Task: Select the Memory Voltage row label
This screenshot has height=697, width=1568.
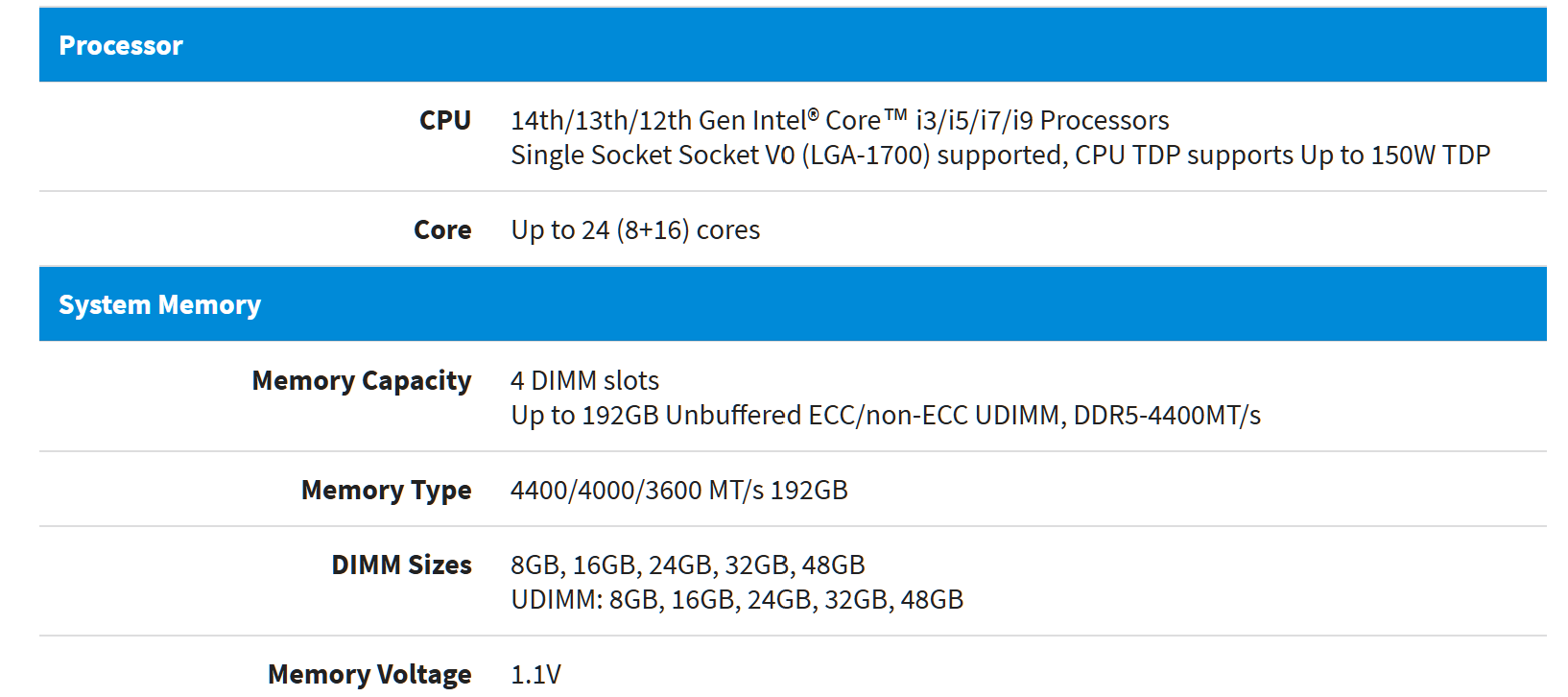Action: point(369,675)
